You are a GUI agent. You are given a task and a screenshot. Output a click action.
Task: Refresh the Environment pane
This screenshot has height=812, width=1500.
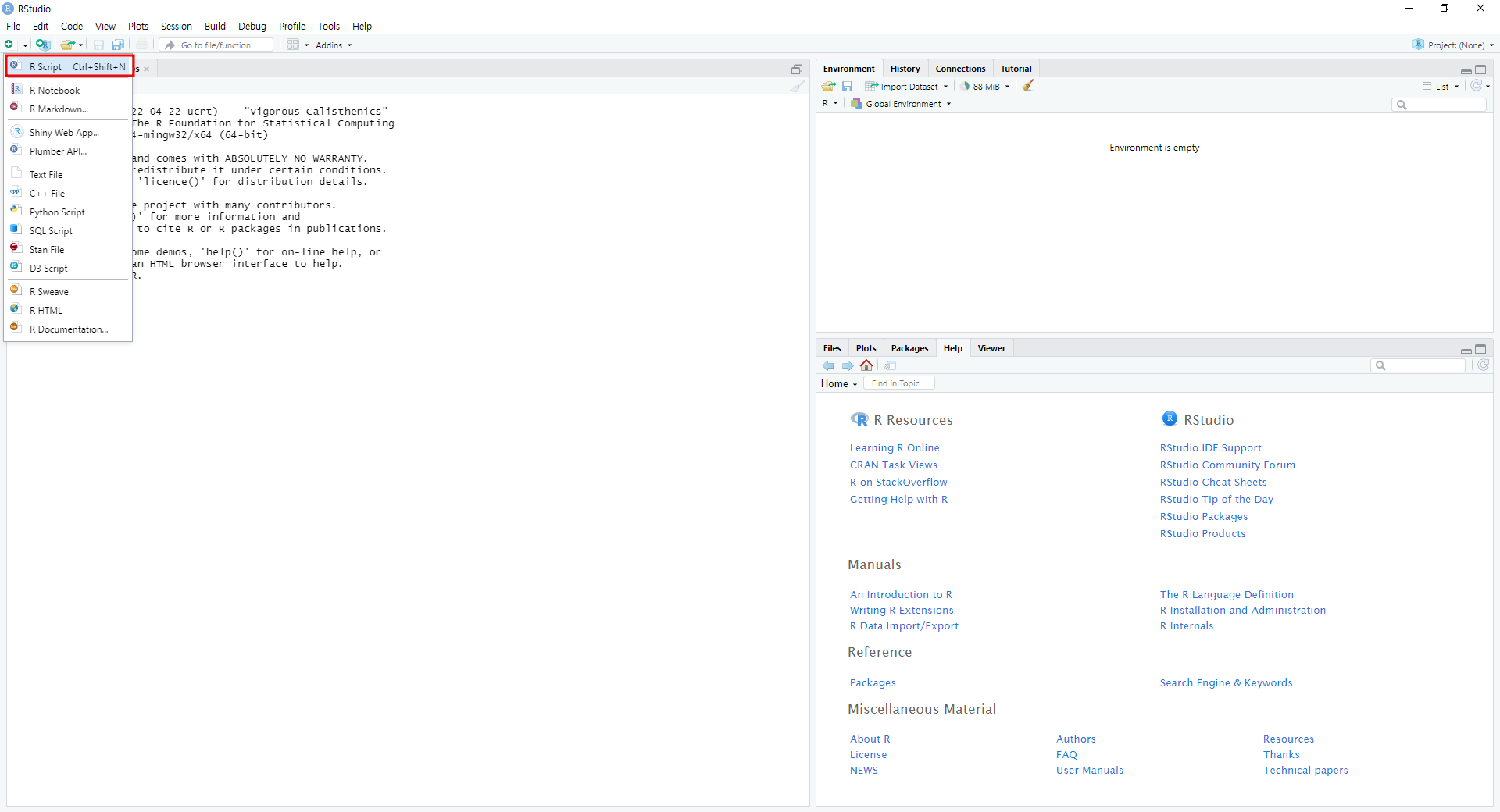pos(1476,86)
